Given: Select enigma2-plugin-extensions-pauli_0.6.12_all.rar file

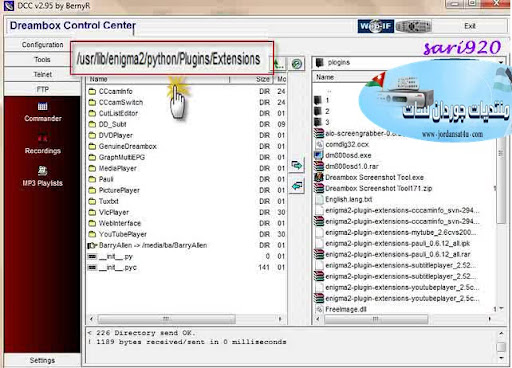Looking at the screenshot, I should pos(398,254).
